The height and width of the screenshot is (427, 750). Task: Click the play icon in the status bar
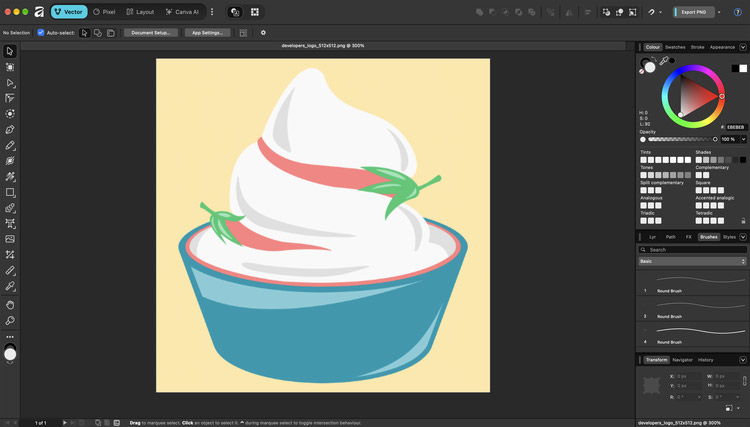point(65,423)
